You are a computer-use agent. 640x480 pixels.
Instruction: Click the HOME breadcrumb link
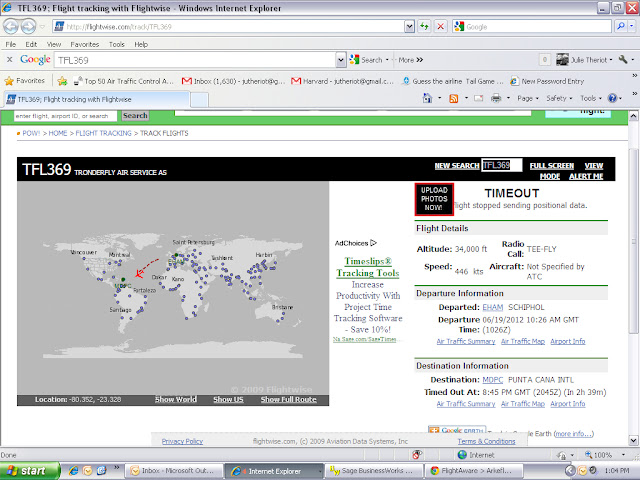pos(58,133)
